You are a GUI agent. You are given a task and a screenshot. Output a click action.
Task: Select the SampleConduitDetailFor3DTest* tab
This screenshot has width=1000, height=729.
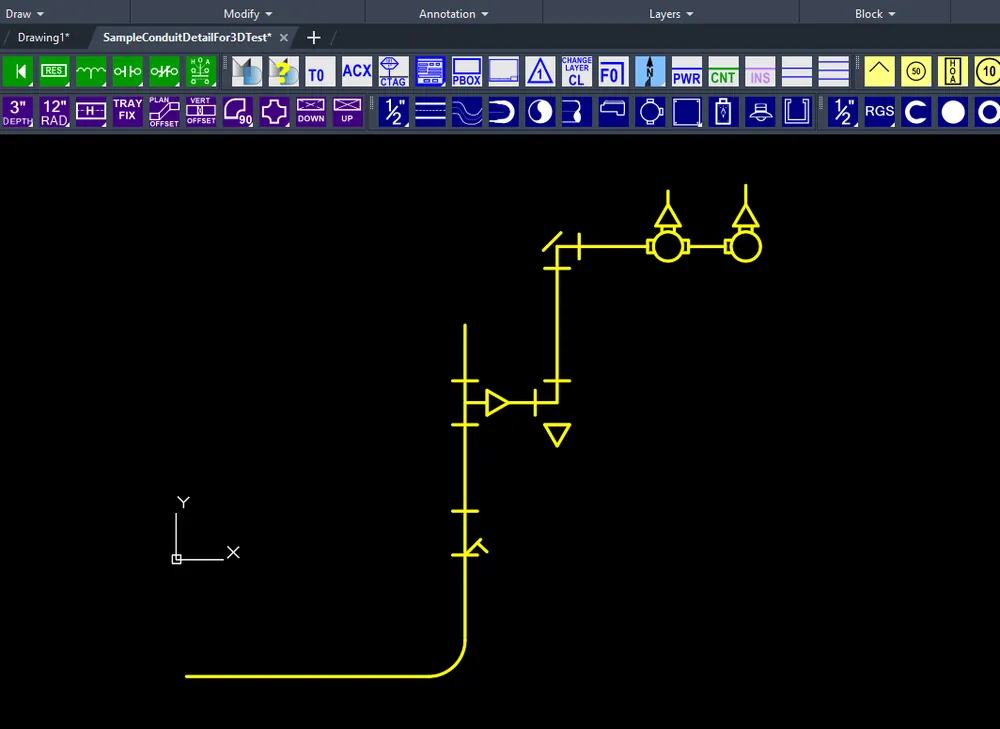tap(187, 37)
